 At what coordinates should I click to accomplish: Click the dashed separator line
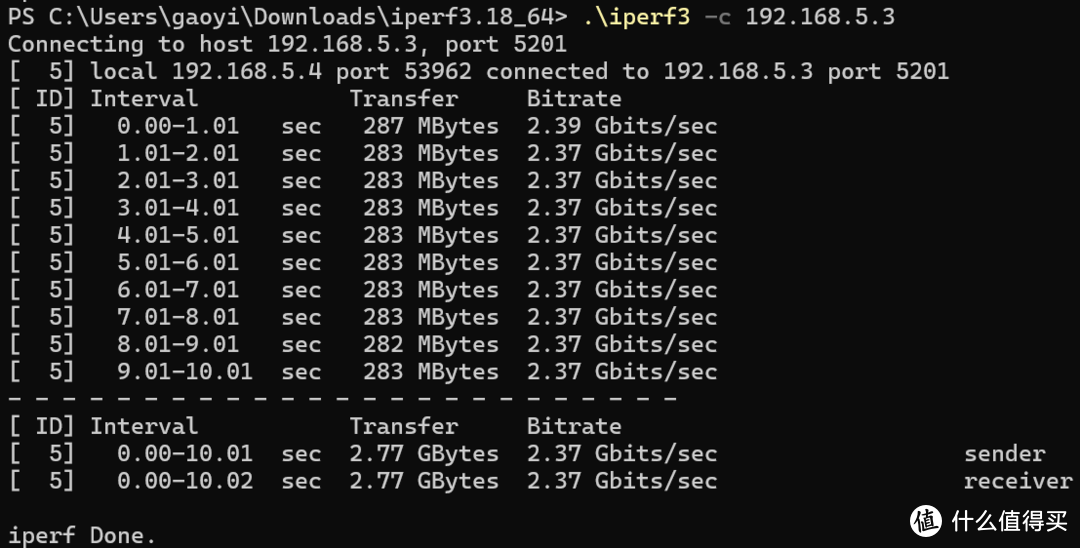(x=342, y=398)
